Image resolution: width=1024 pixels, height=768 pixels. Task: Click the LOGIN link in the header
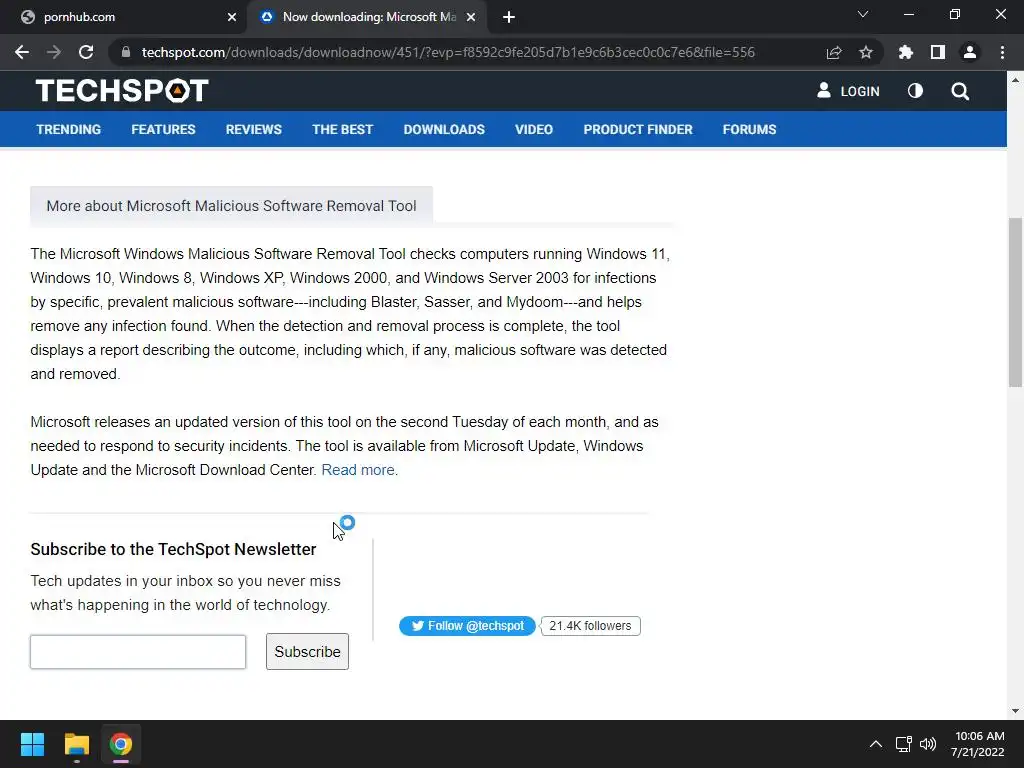coord(848,91)
